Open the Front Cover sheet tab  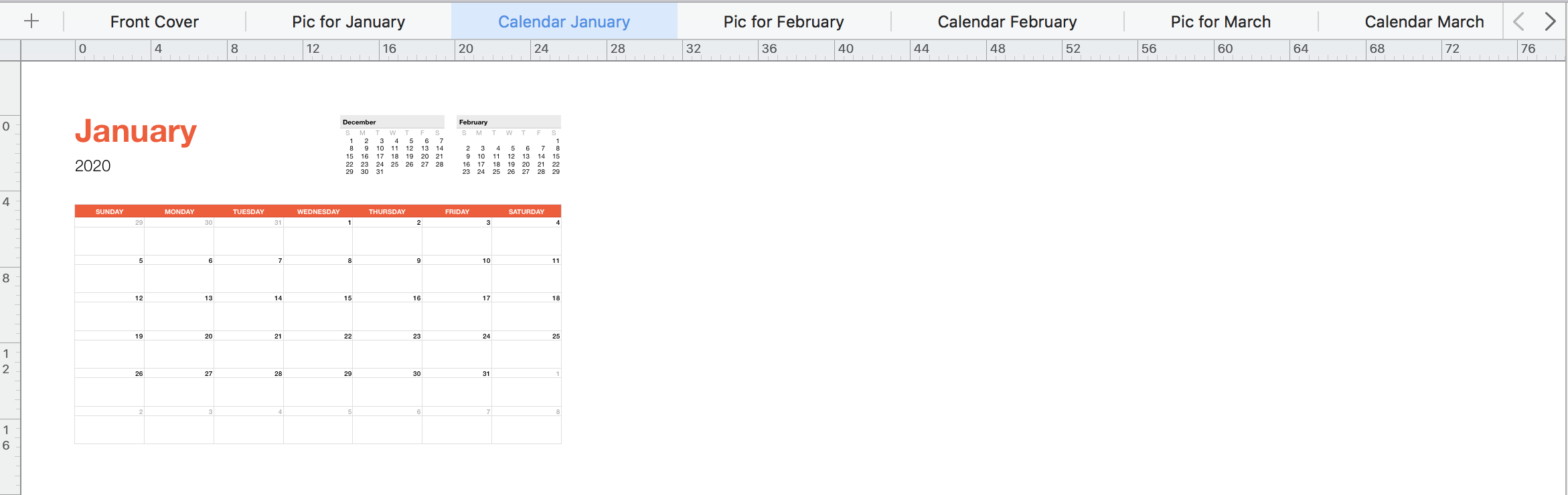pyautogui.click(x=154, y=22)
